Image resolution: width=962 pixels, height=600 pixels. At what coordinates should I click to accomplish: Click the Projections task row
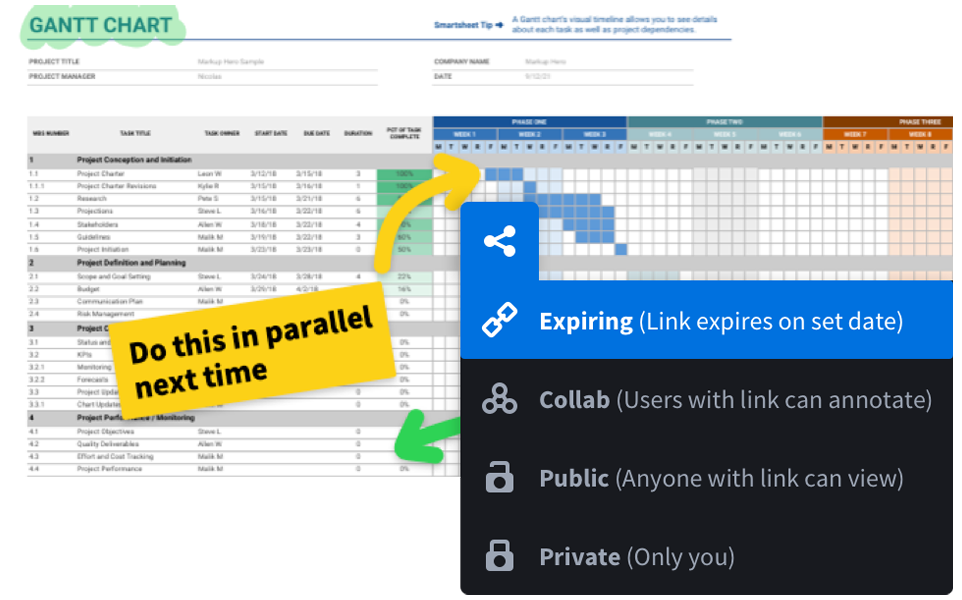point(230,211)
